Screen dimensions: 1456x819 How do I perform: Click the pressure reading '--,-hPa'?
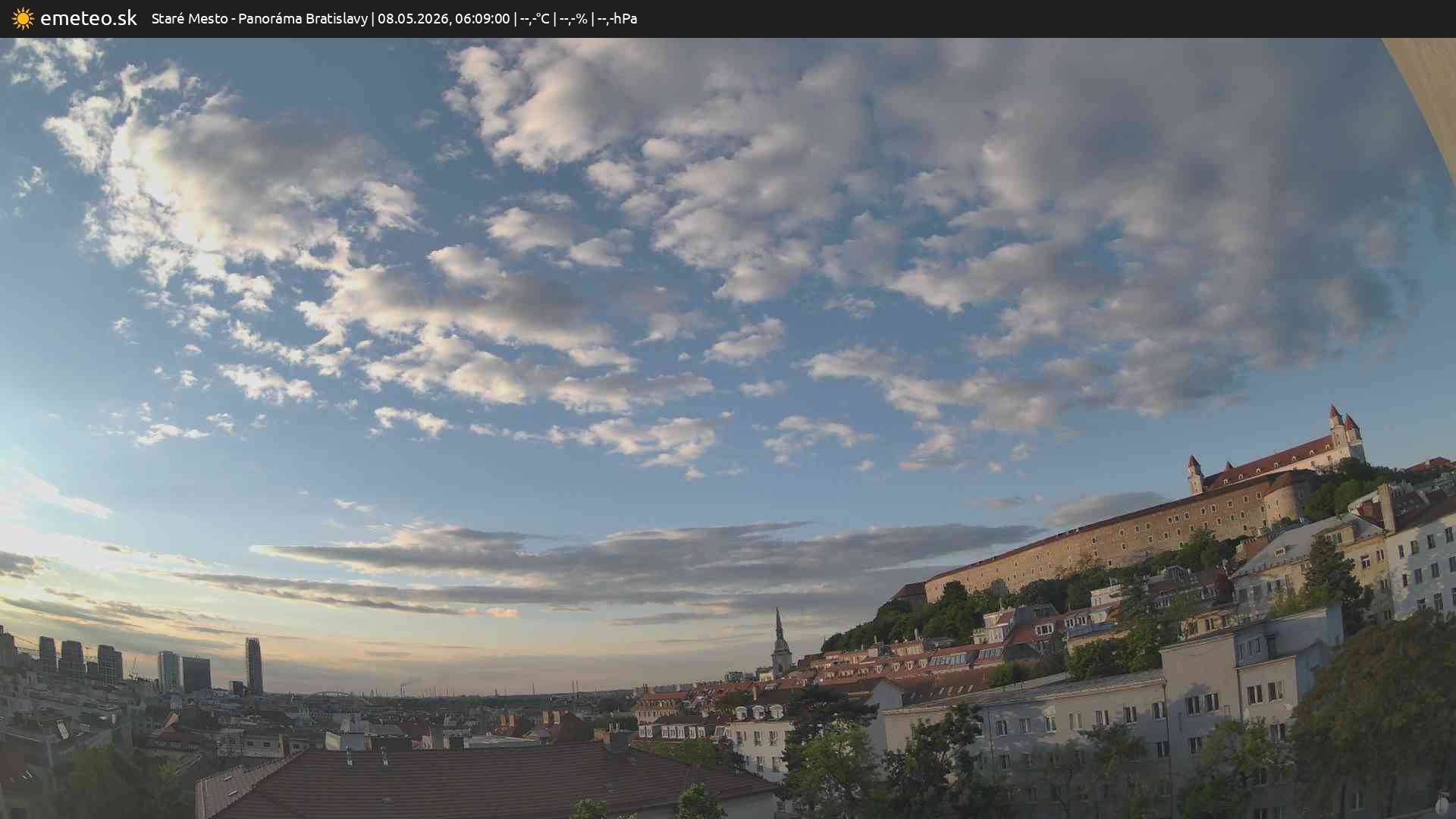pos(617,18)
